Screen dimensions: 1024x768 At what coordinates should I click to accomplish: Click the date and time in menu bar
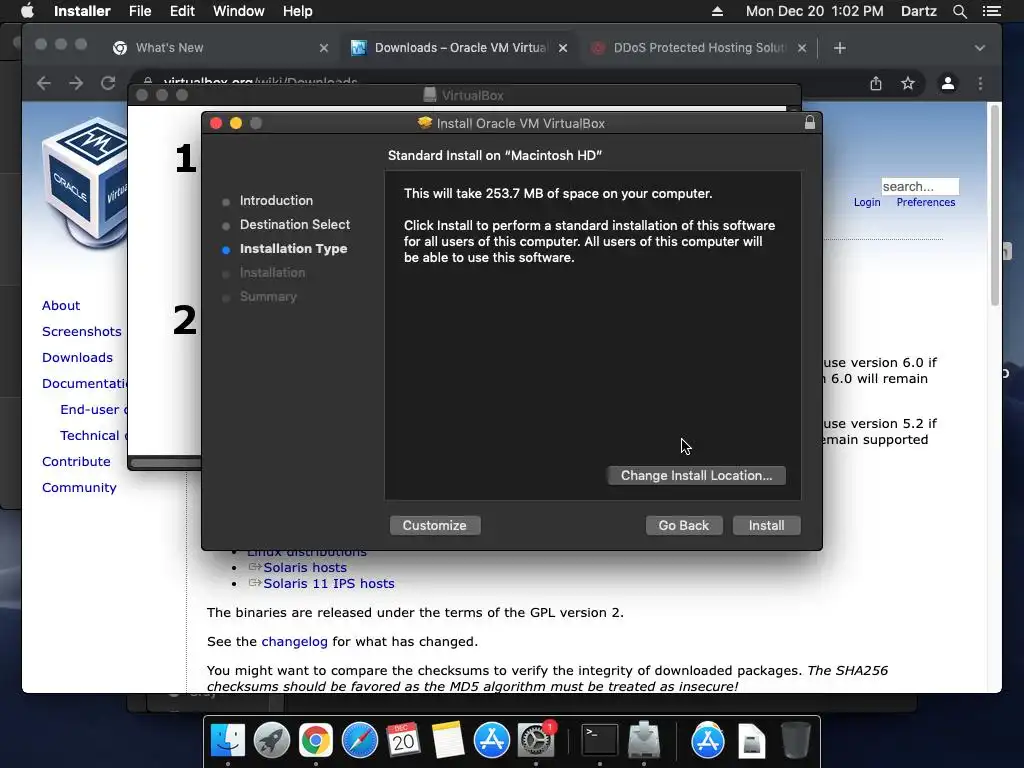(814, 11)
